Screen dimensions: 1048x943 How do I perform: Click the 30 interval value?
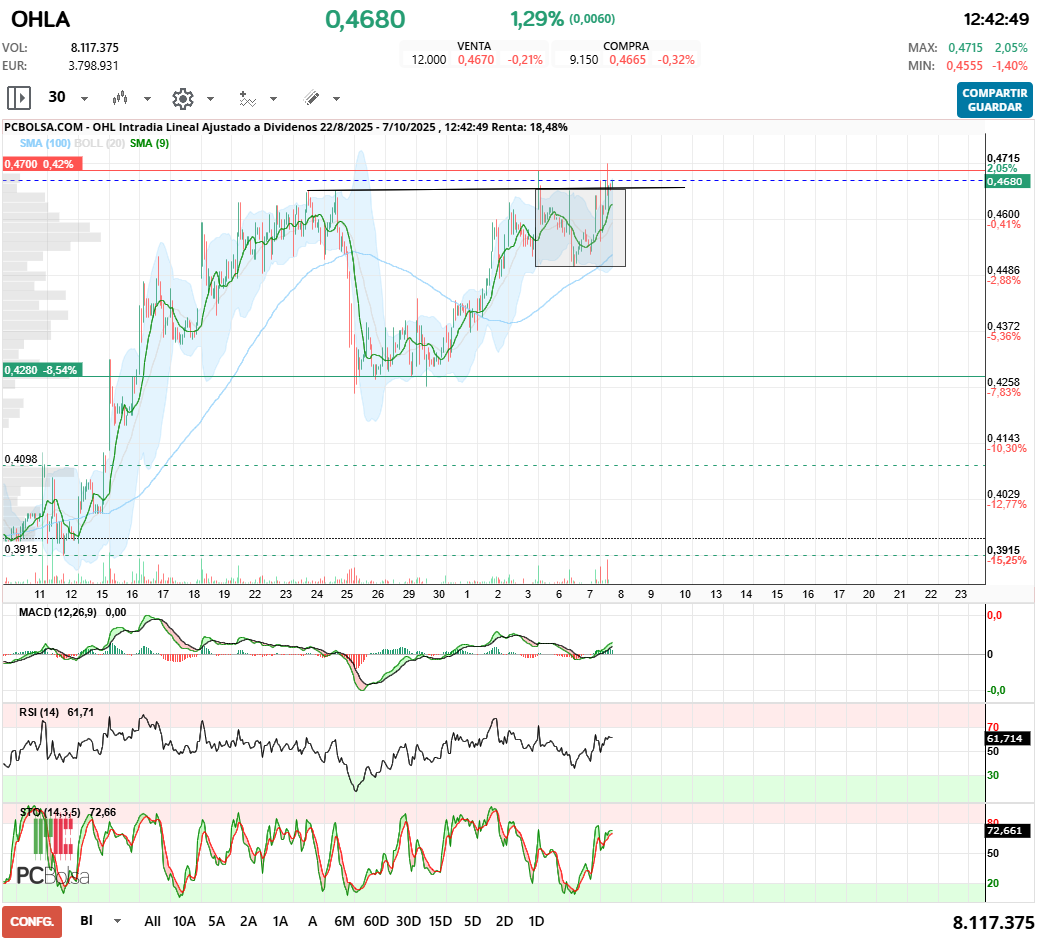click(57, 98)
